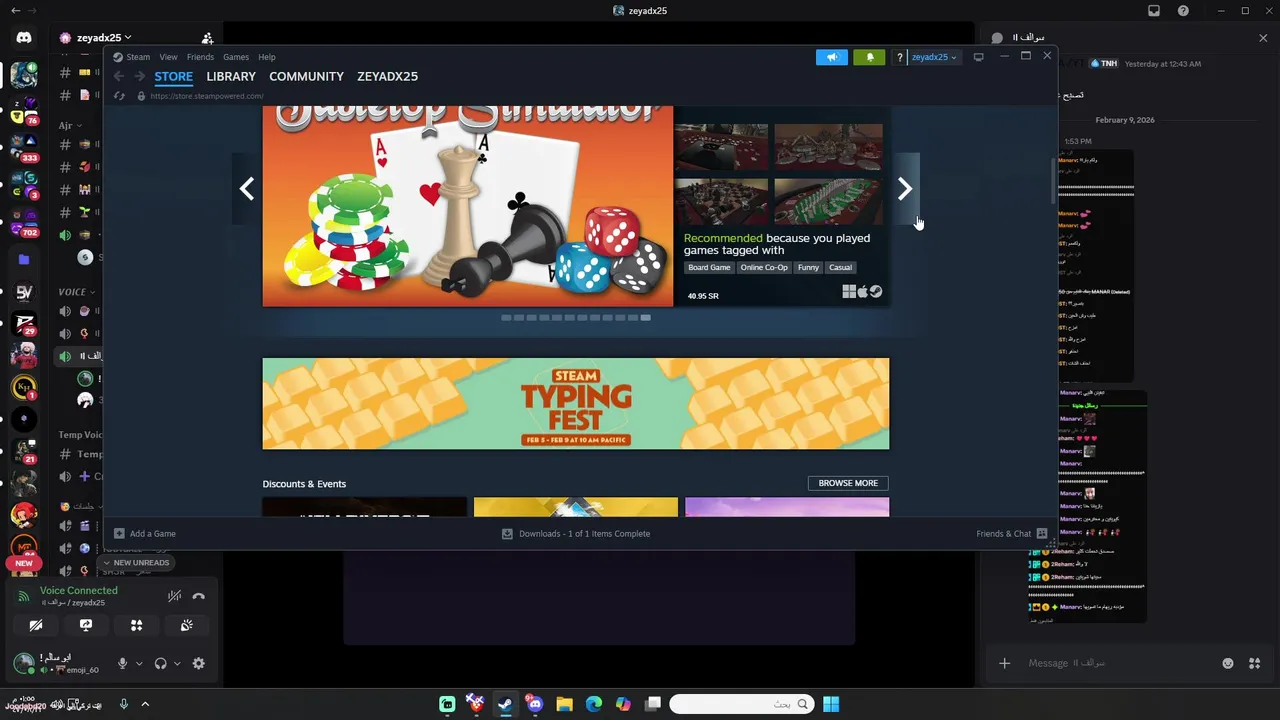Go back in the Steam browser
Screen dimensions: 1280x720
pyautogui.click(x=119, y=76)
